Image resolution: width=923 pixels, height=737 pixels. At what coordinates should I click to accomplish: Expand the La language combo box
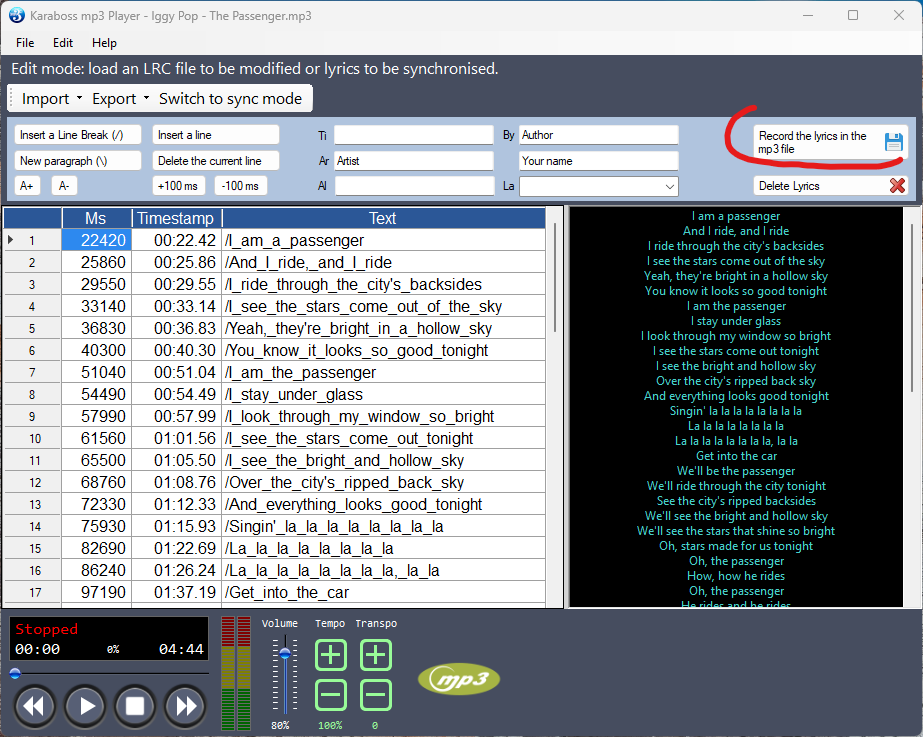tap(669, 186)
